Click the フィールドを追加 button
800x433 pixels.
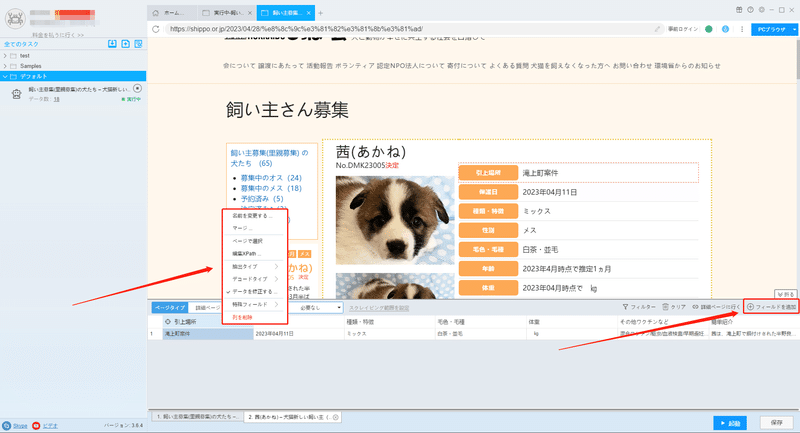[771, 307]
